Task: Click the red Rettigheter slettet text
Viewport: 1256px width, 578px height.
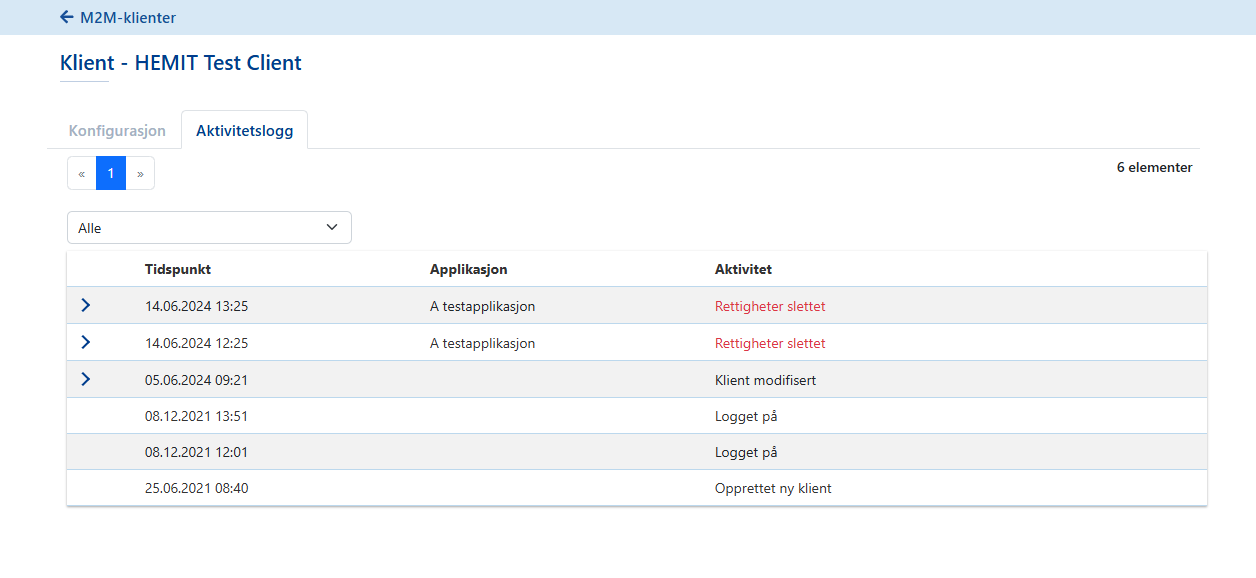Action: 770,306
